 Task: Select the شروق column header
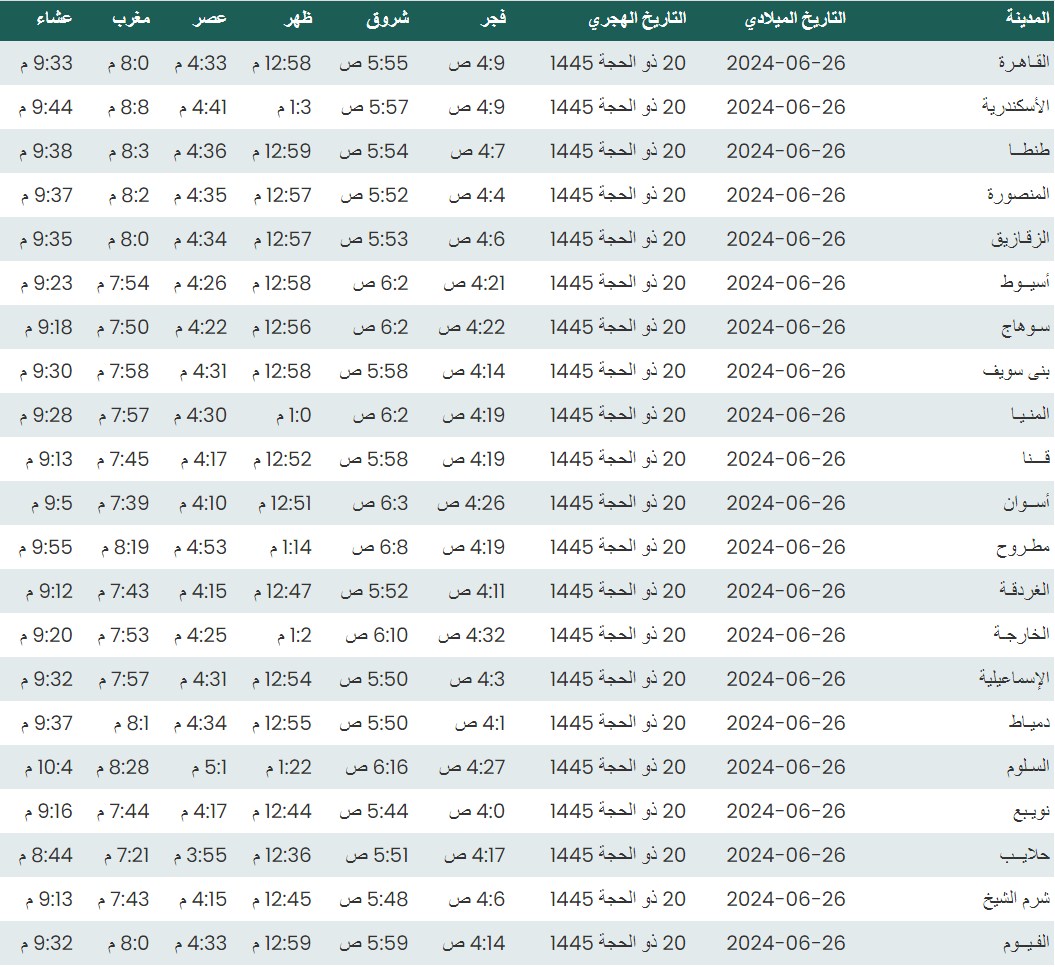pos(389,19)
